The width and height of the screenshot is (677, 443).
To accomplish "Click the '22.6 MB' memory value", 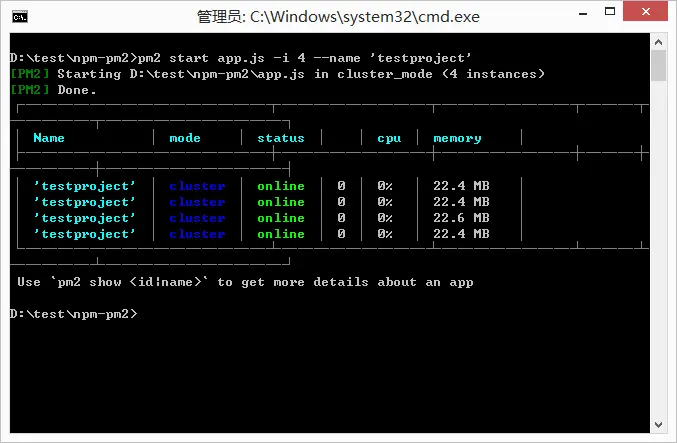I will (x=461, y=218).
